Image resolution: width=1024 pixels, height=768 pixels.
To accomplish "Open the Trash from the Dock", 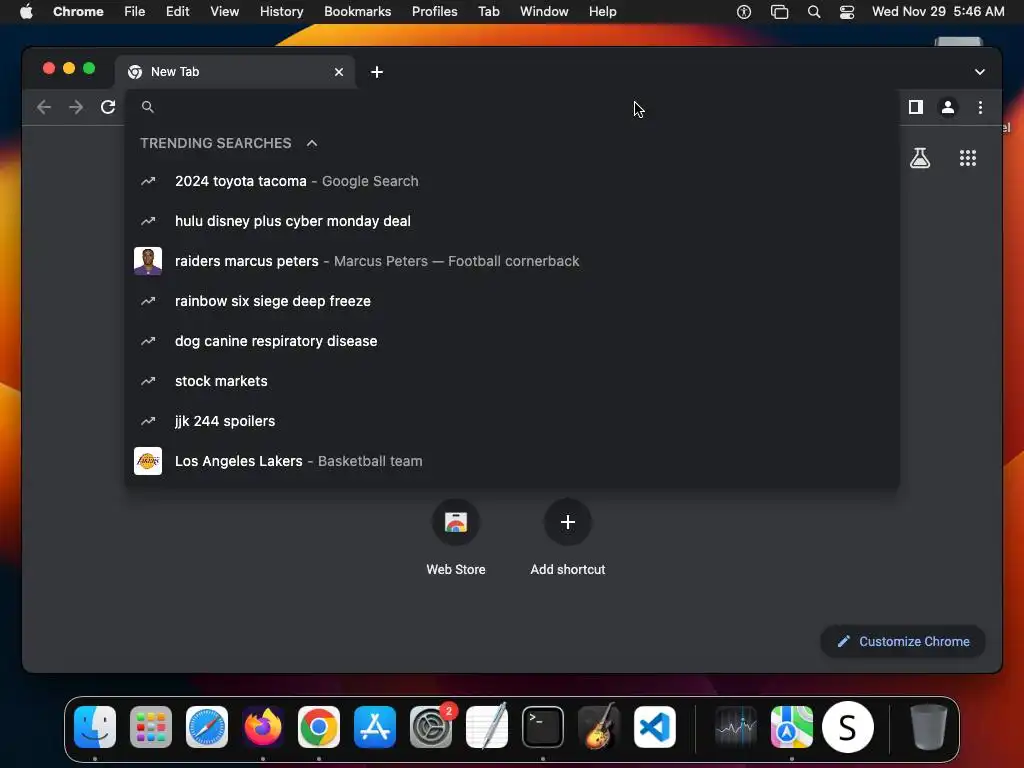I will 929,727.
